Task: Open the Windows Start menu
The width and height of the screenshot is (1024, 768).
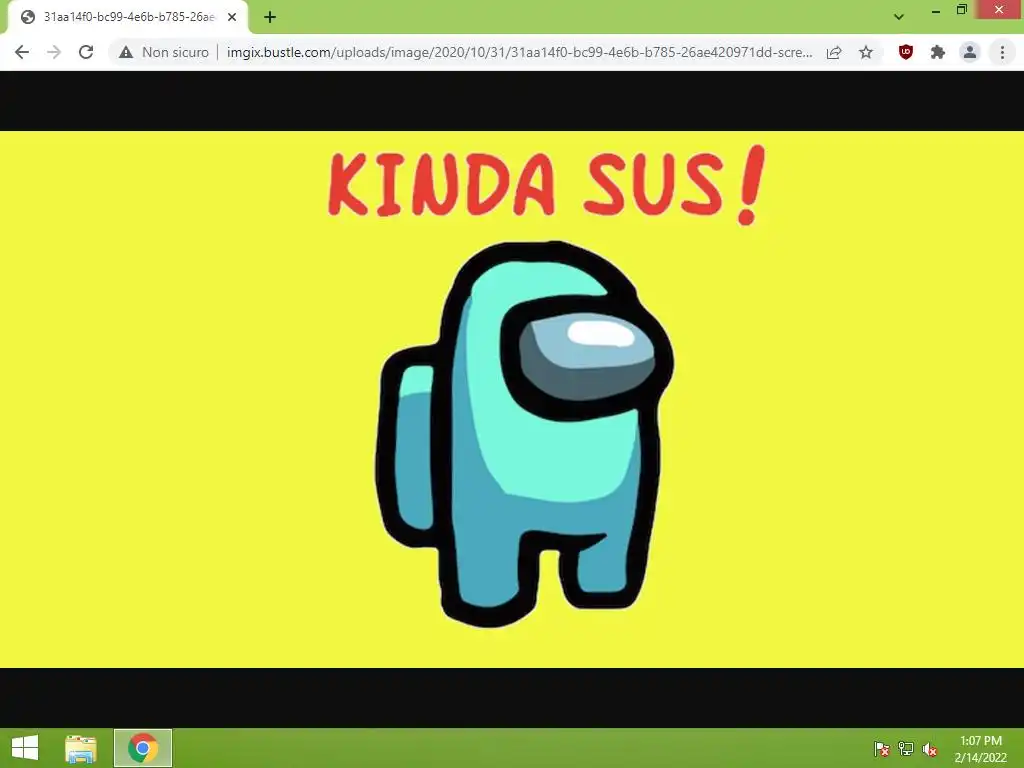Action: click(25, 748)
